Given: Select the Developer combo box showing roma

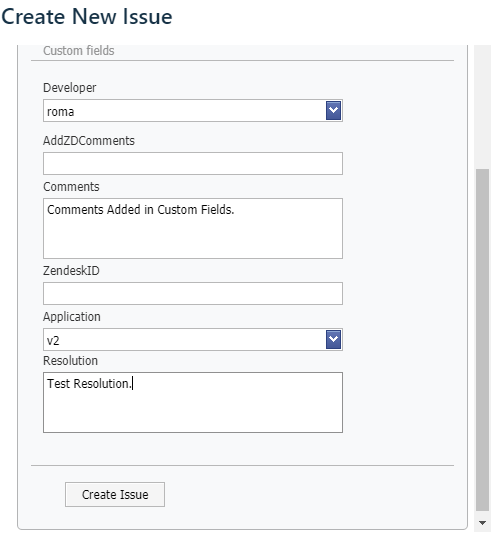Looking at the screenshot, I should click(193, 110).
